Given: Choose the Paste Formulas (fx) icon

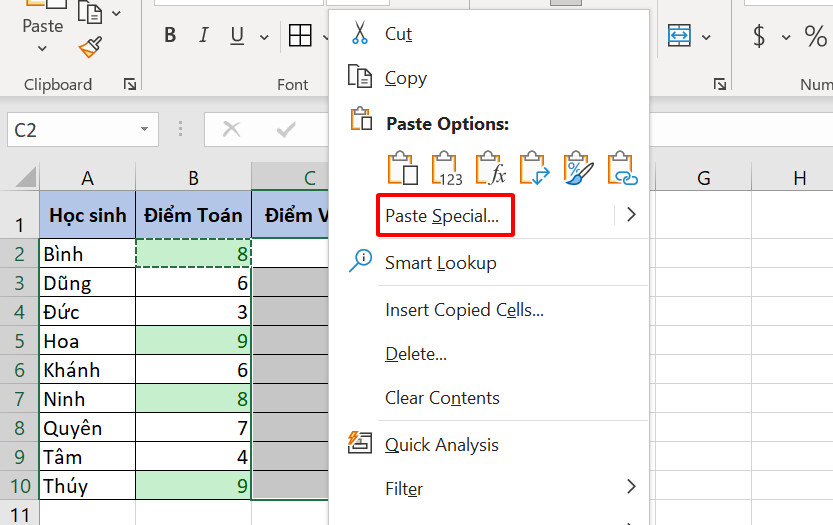Looking at the screenshot, I should 491,168.
